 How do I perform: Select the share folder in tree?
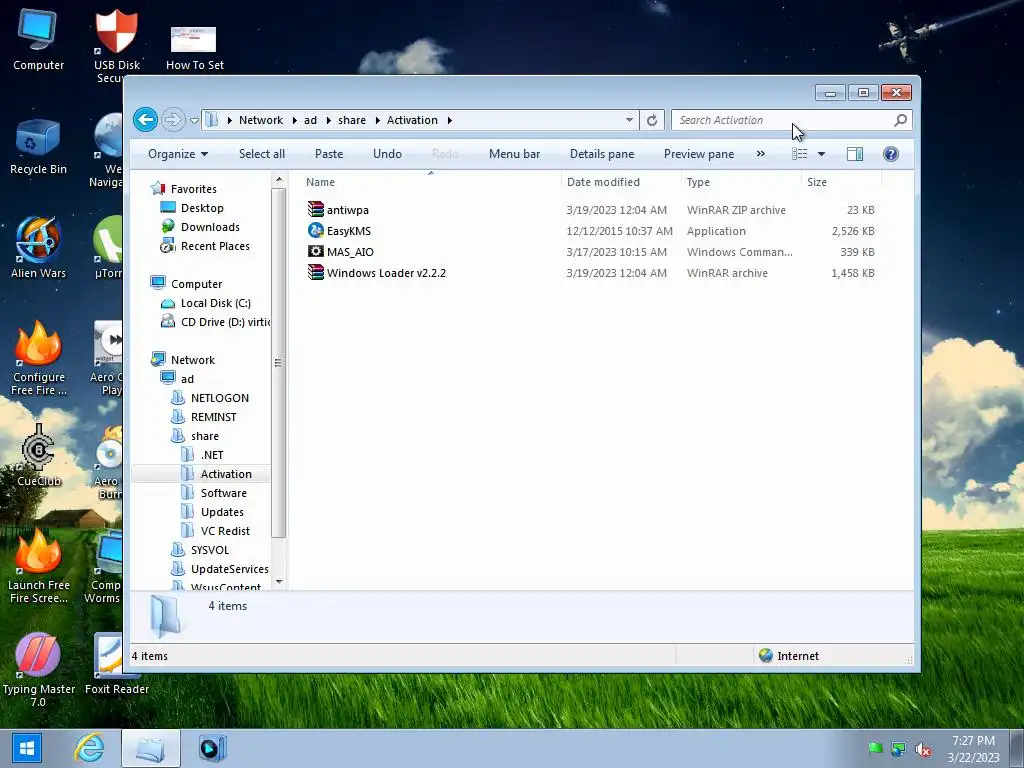point(204,436)
